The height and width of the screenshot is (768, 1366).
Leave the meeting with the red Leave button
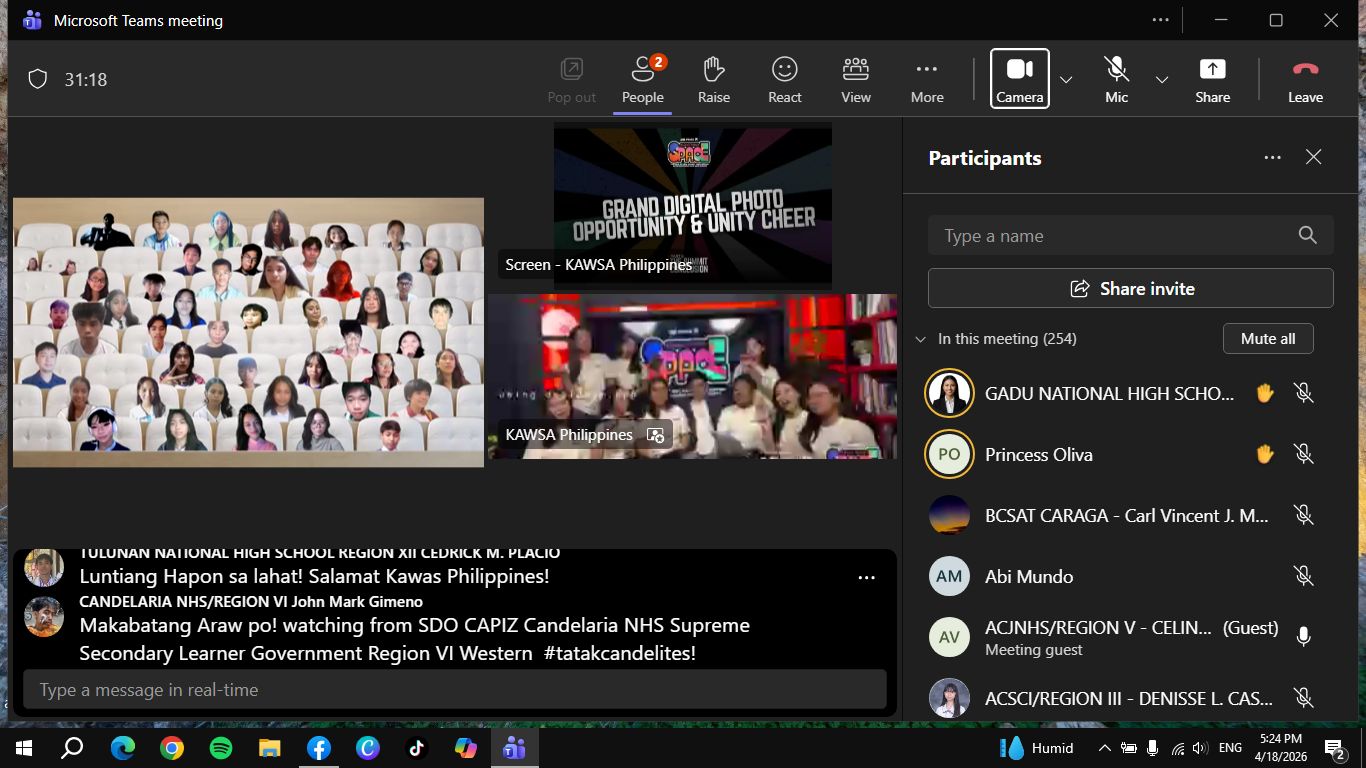[x=1305, y=79]
